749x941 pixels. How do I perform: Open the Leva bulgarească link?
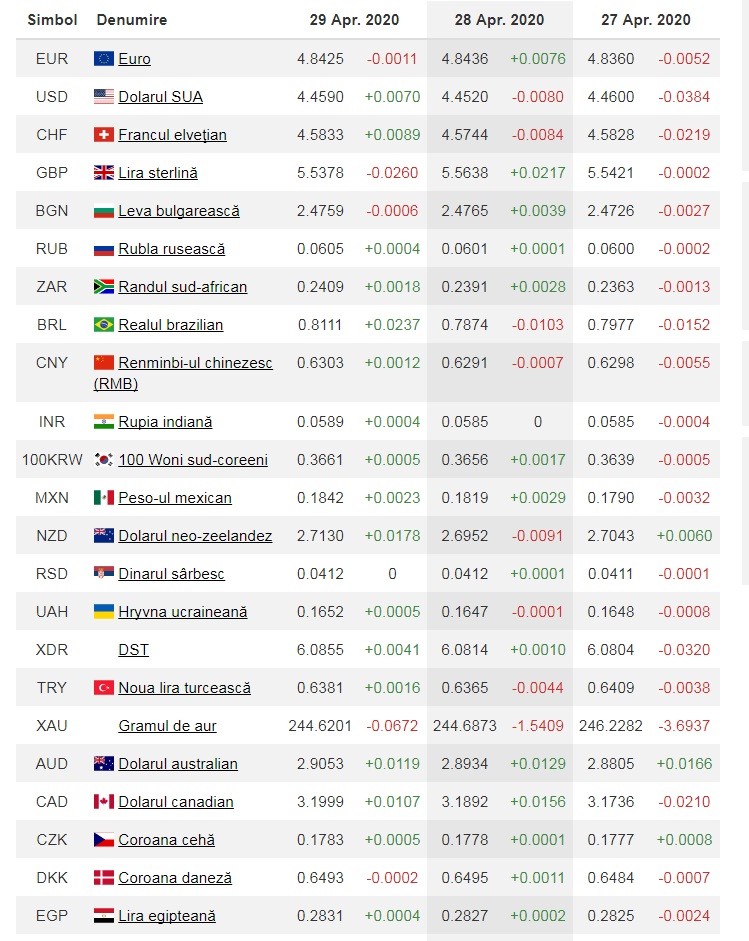click(179, 211)
